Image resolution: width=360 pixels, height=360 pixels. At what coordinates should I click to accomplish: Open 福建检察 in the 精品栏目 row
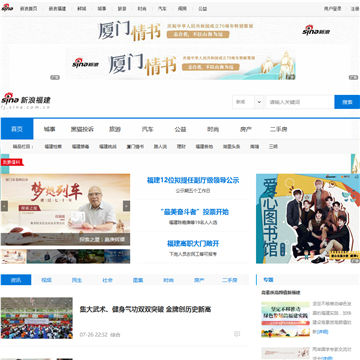click(53, 146)
